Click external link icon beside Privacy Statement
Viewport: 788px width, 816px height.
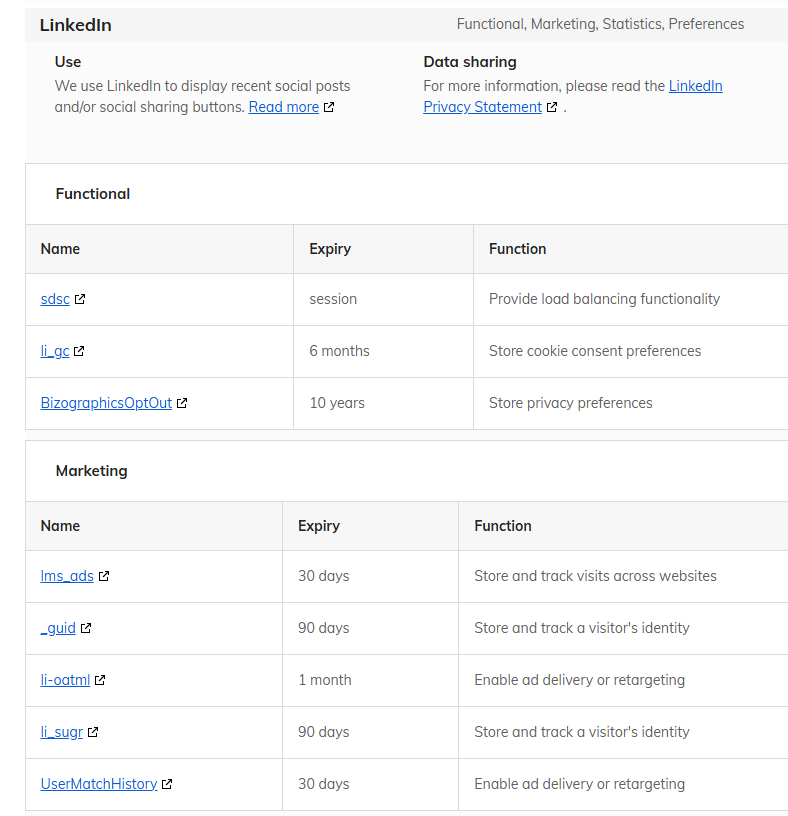pyautogui.click(x=552, y=107)
